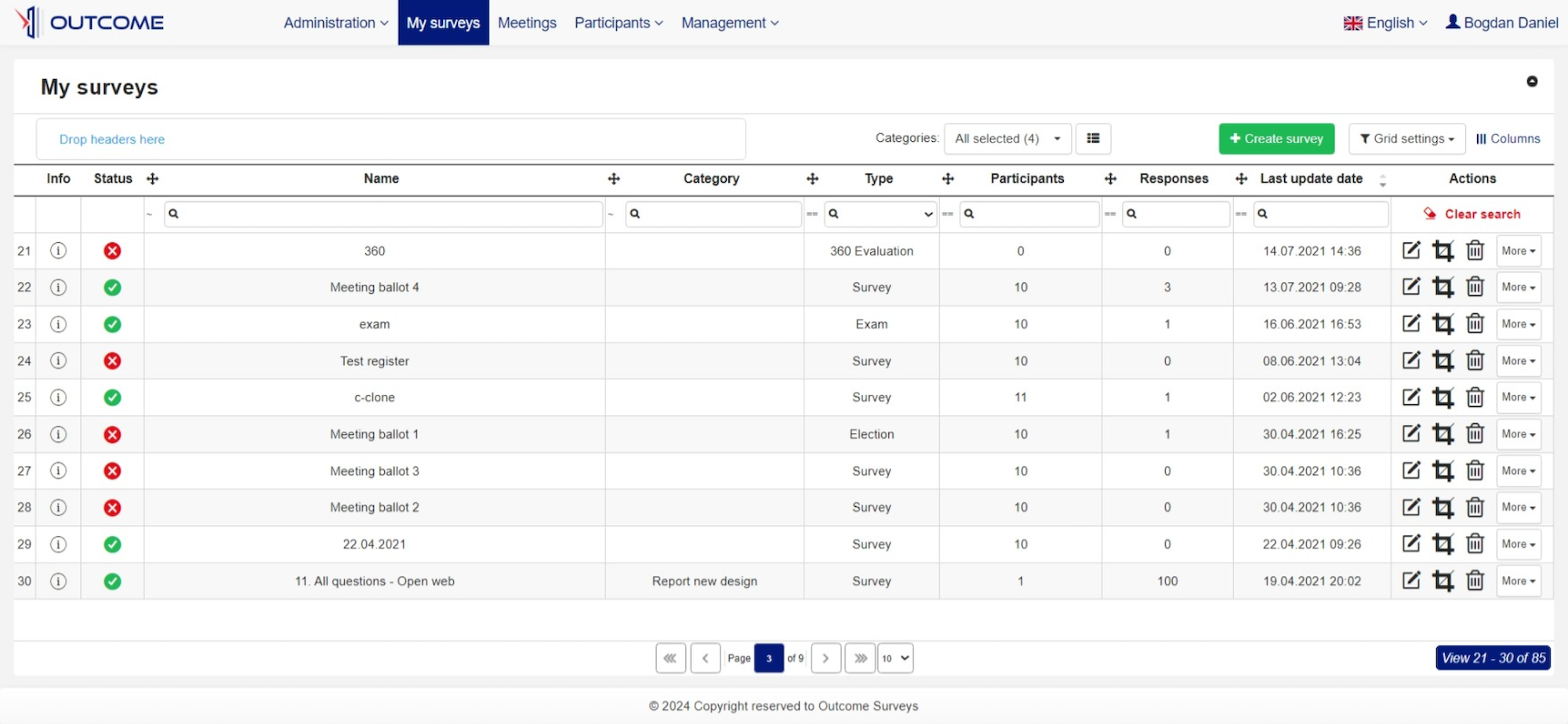The width and height of the screenshot is (1568, 724).
Task: Click green status icon of Meeting ballot 4
Action: point(112,288)
